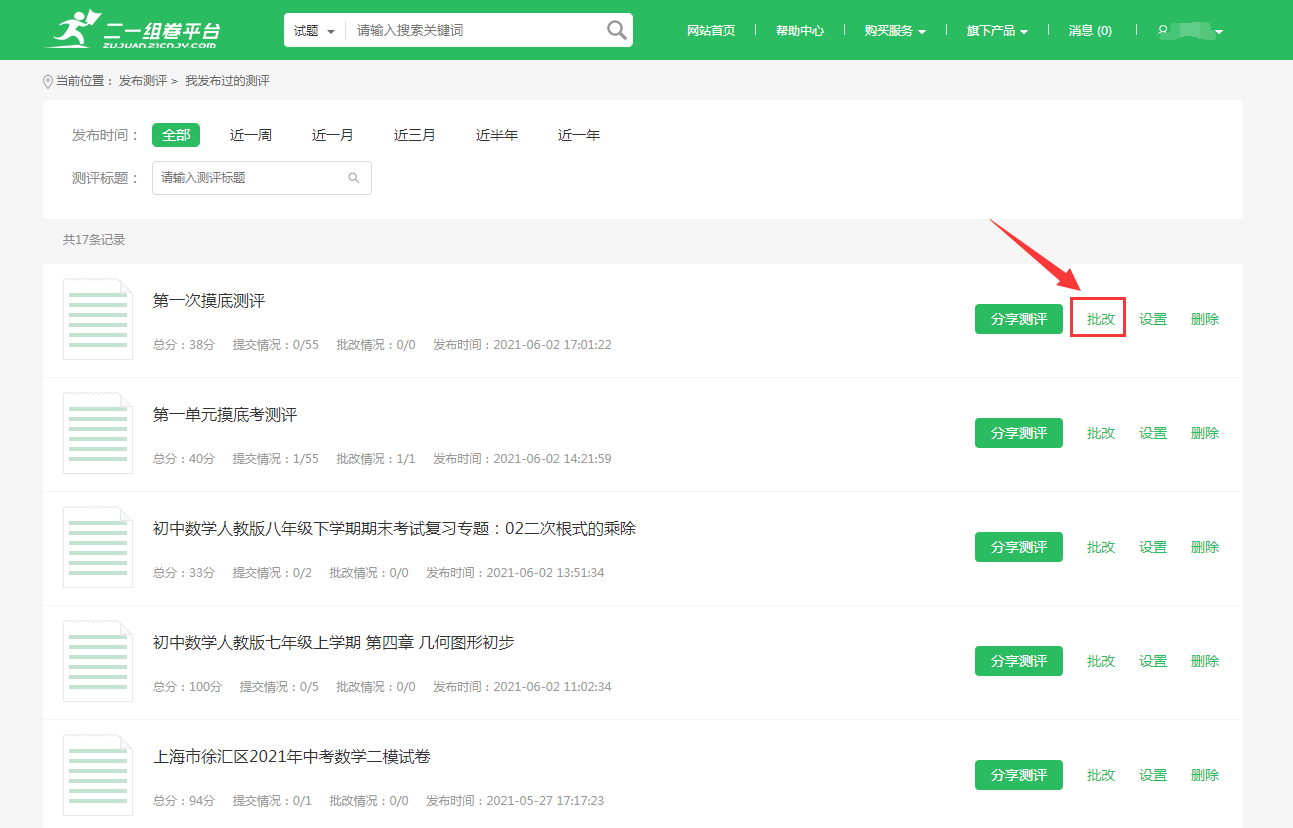This screenshot has height=828, width=1293.
Task: Click 批改 for 第一单元摸底考测评
Action: [1101, 433]
